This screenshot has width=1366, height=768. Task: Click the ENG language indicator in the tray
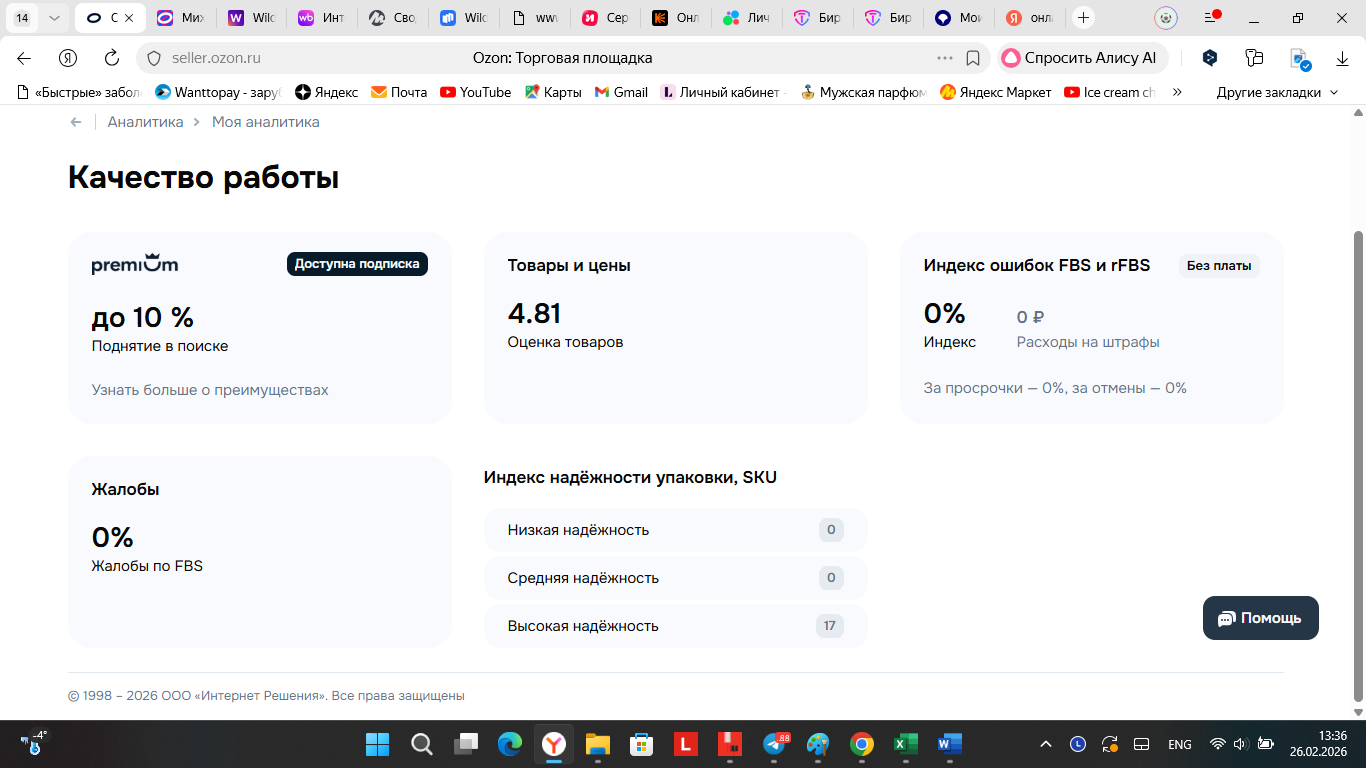(1180, 744)
